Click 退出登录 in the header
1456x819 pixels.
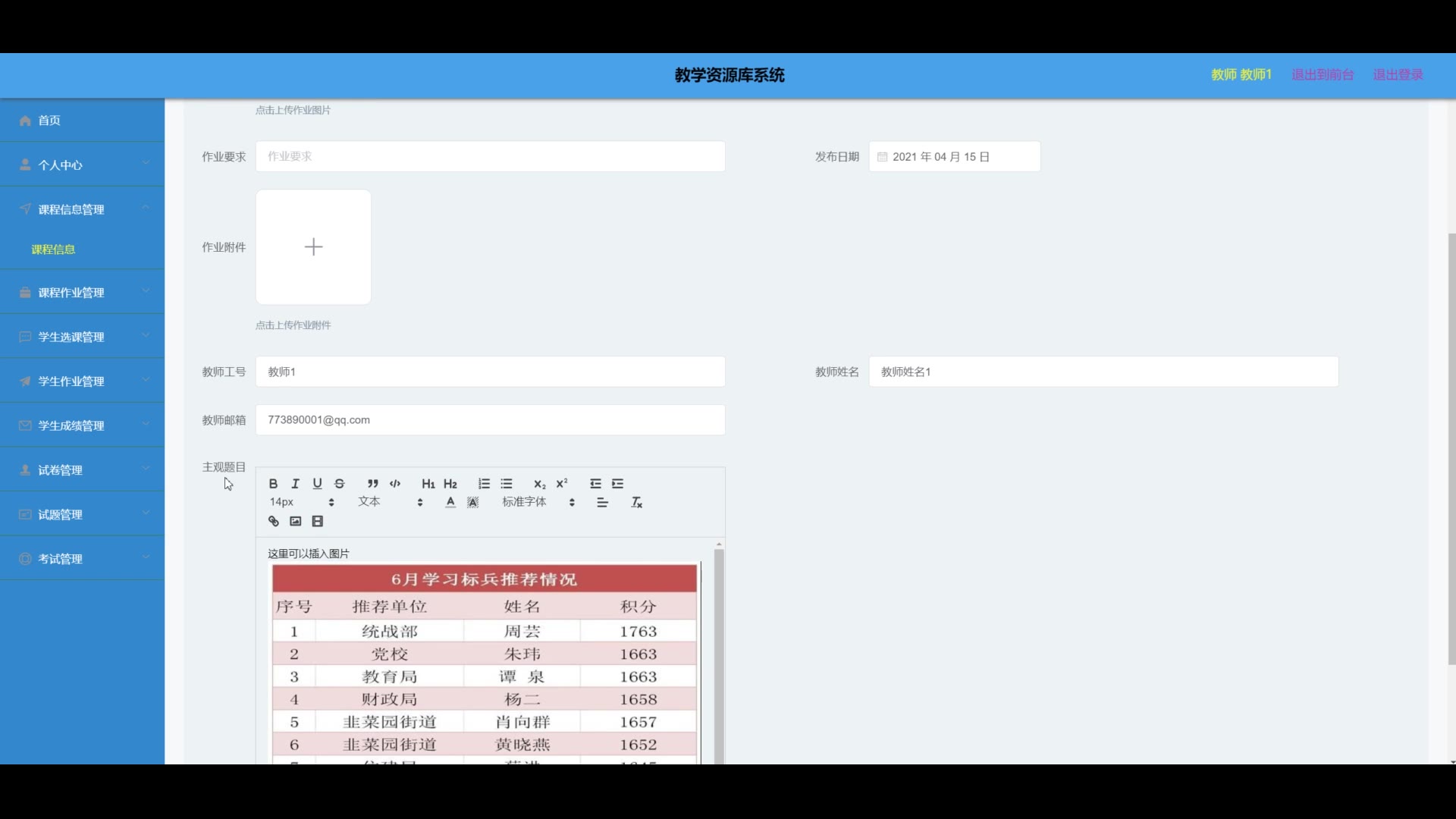click(1398, 74)
